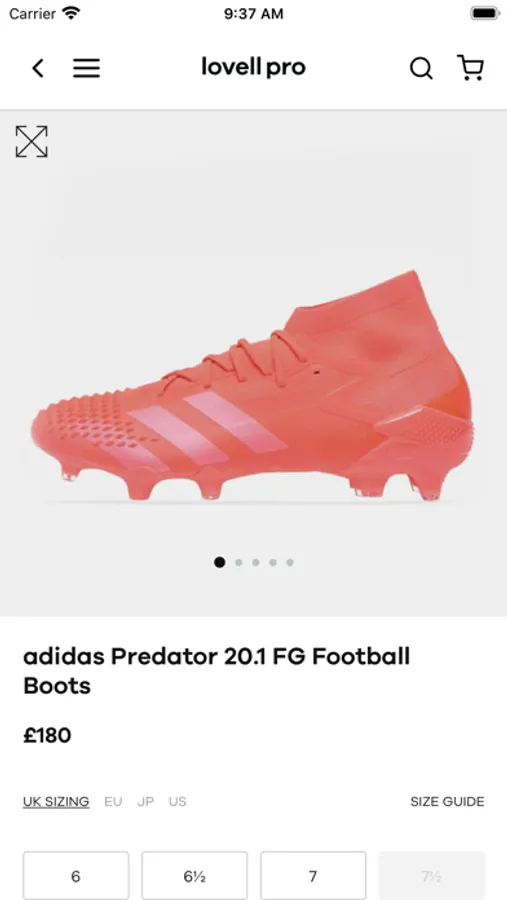Viewport: 507px width, 900px height.
Task: Select size 6
Action: (x=76, y=876)
